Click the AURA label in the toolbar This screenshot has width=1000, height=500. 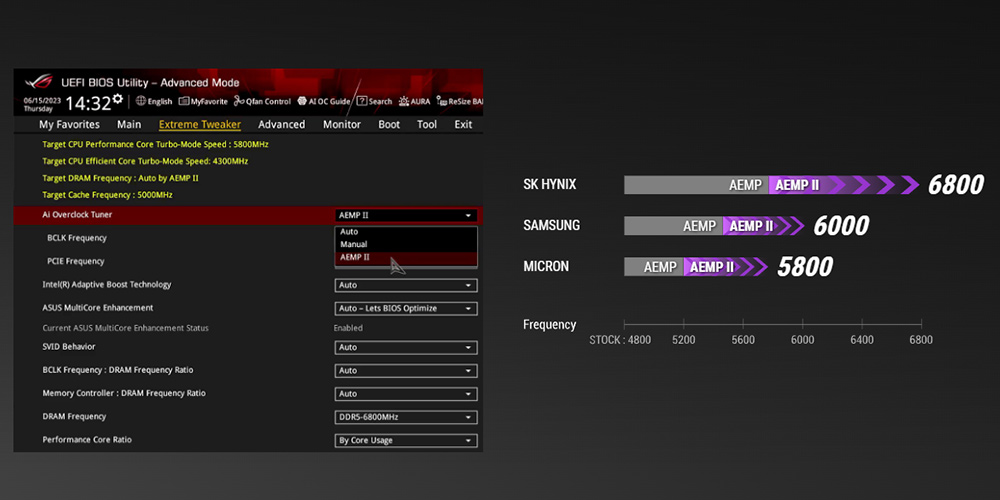420,101
